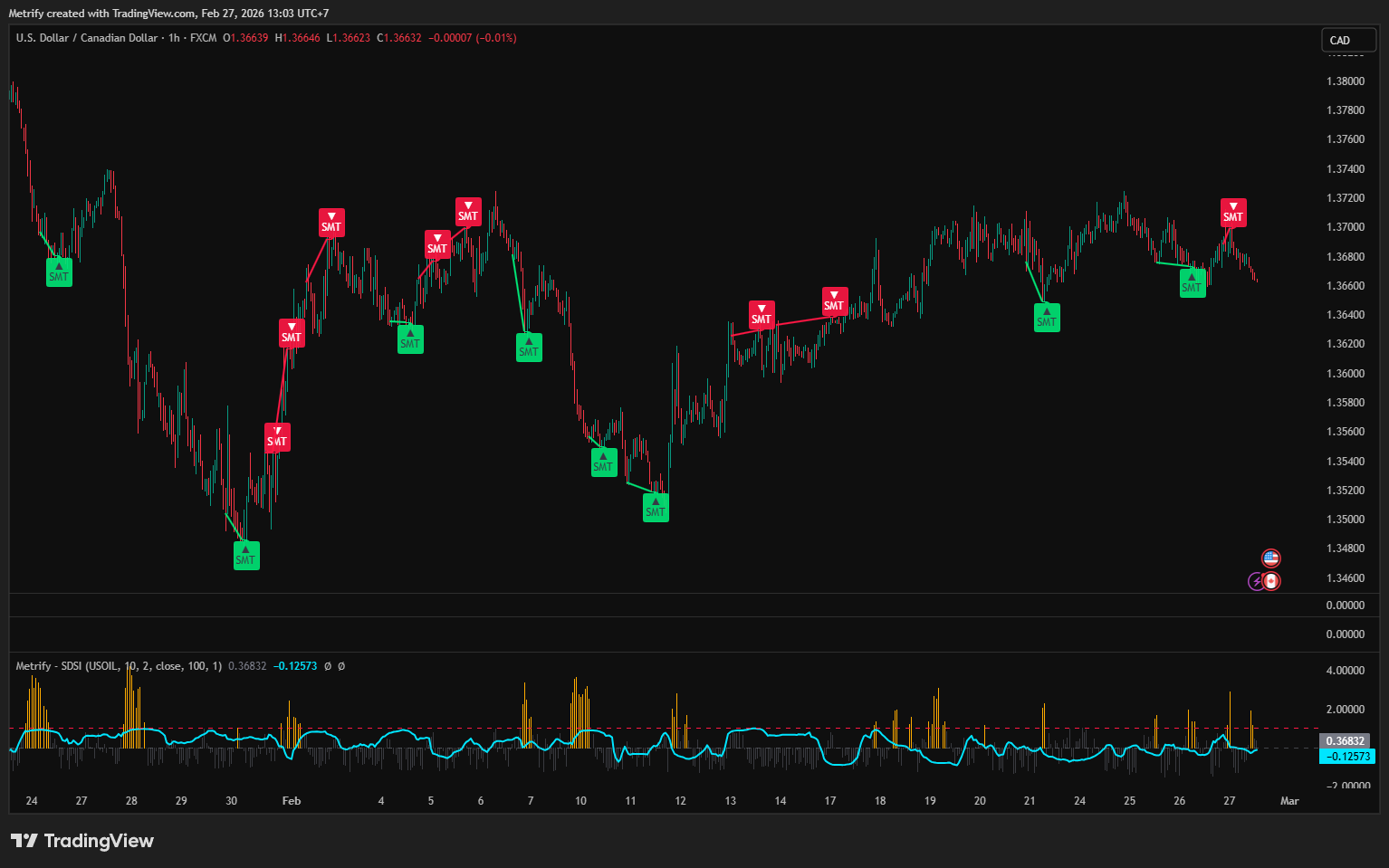1389x868 pixels.
Task: Click the Metrify - SDSI indicator legend
Action: 119,666
